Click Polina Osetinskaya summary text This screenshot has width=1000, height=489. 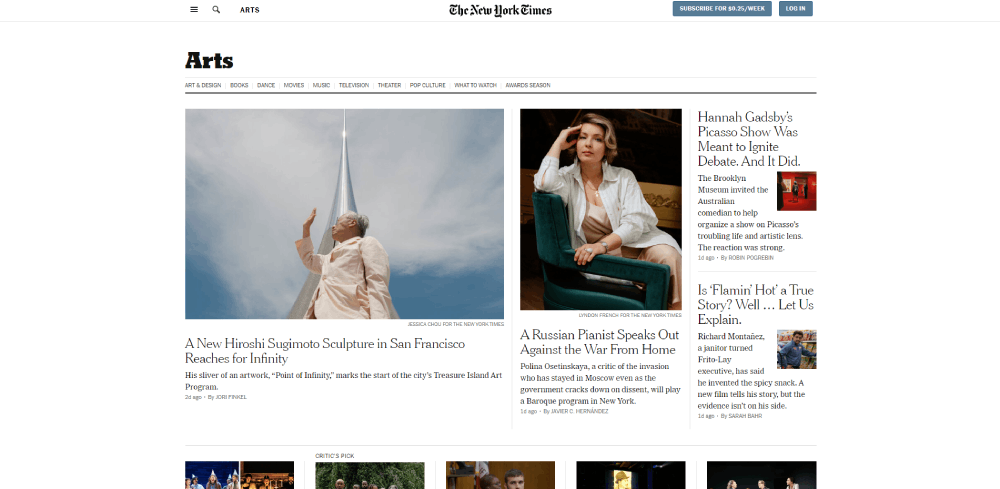[598, 384]
